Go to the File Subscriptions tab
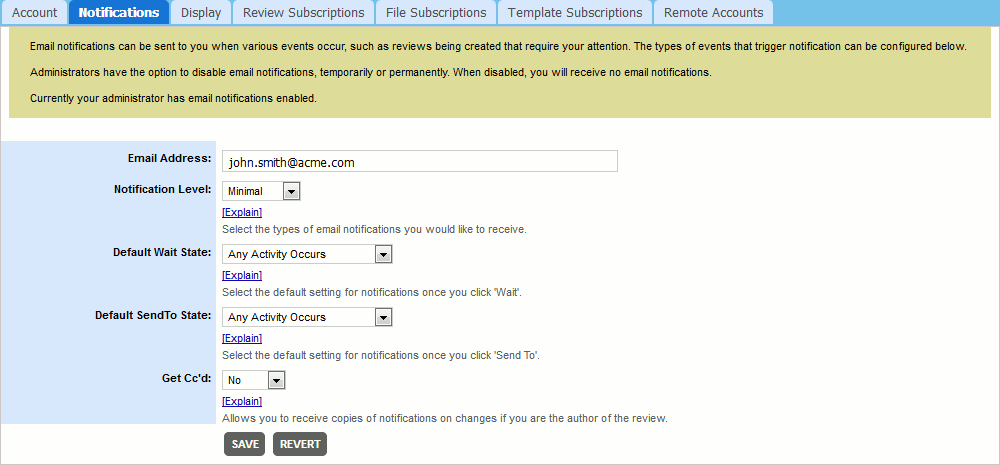The width and height of the screenshot is (1000, 465). 436,13
